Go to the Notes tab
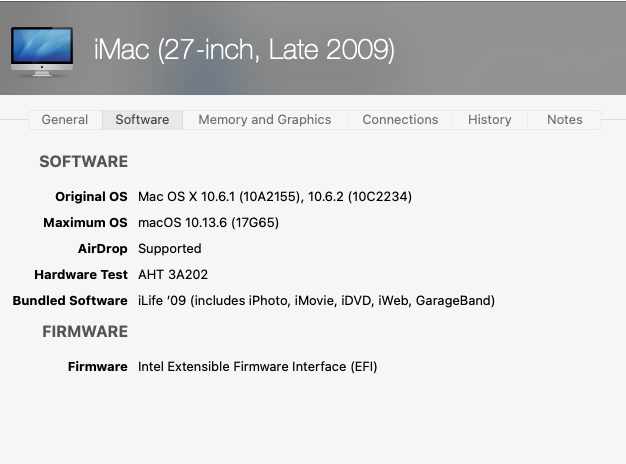 (564, 120)
